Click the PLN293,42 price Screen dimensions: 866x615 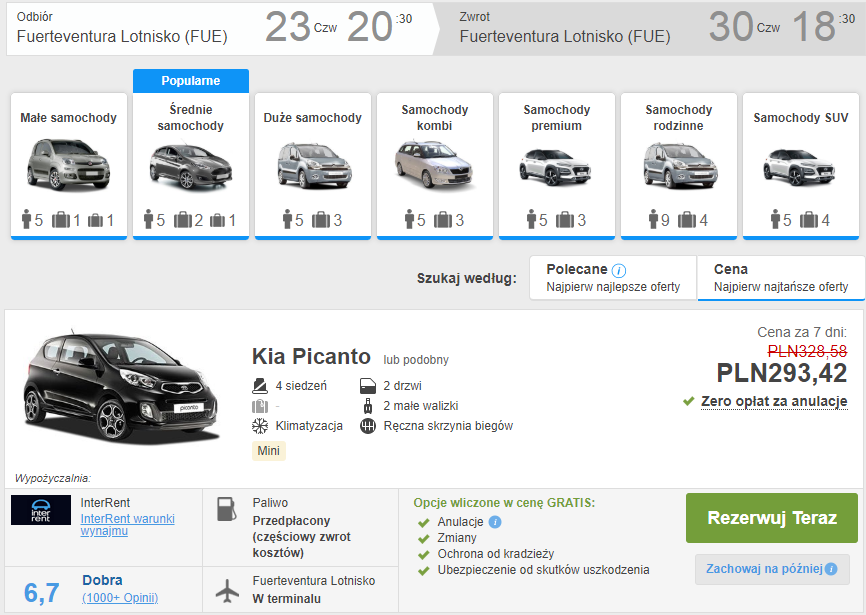781,373
